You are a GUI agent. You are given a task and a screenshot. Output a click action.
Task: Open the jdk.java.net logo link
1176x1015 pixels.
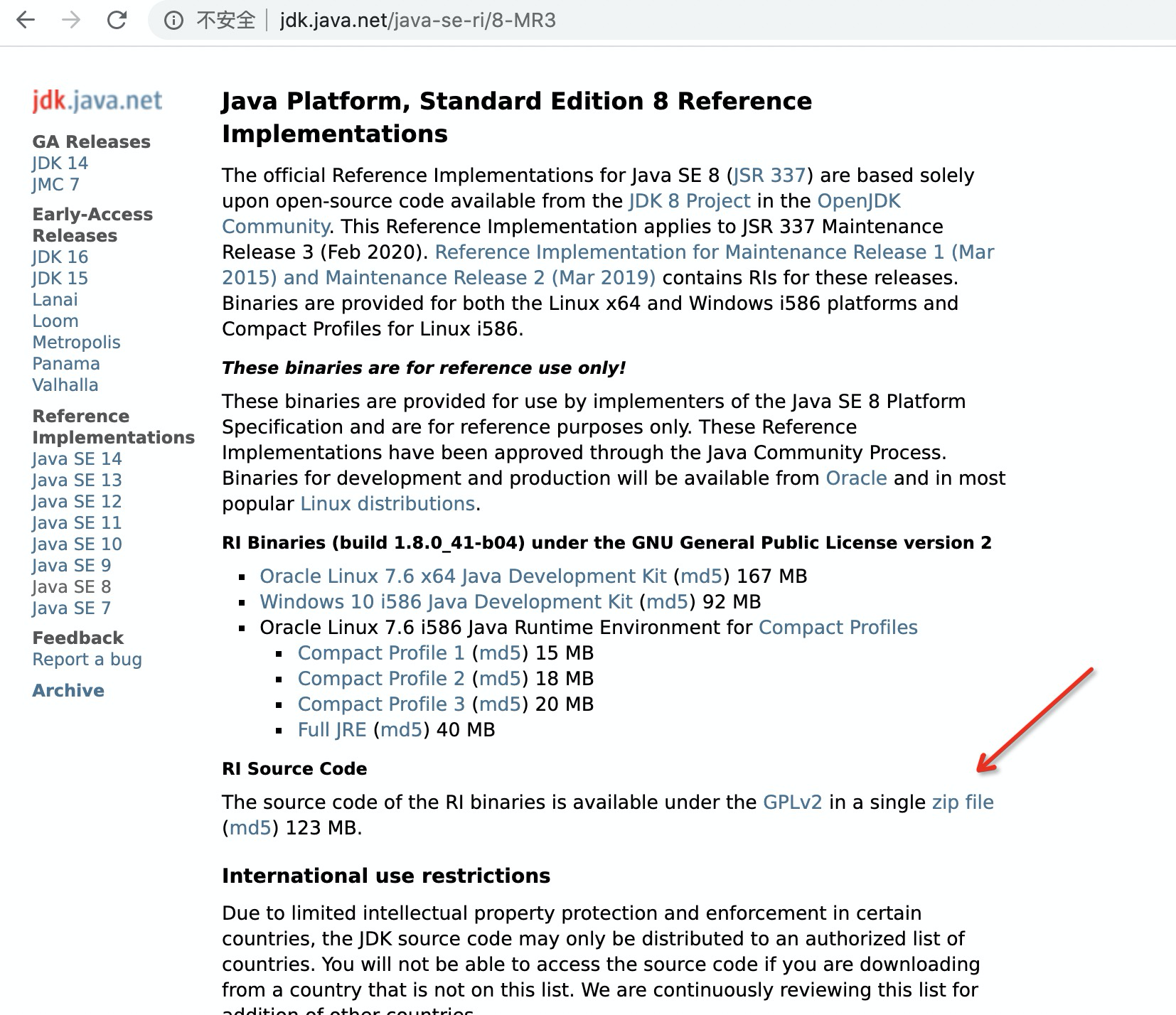97,101
